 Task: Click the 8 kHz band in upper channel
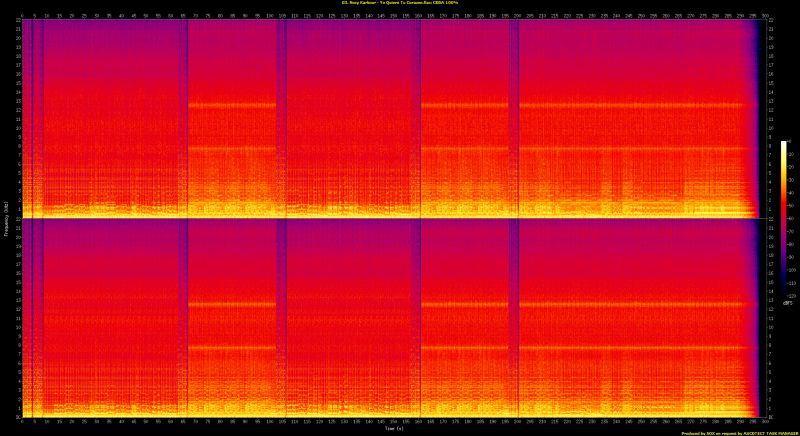(400, 149)
